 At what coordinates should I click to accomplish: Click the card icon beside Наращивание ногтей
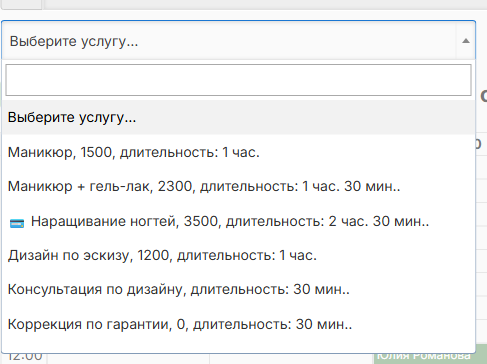[17, 223]
